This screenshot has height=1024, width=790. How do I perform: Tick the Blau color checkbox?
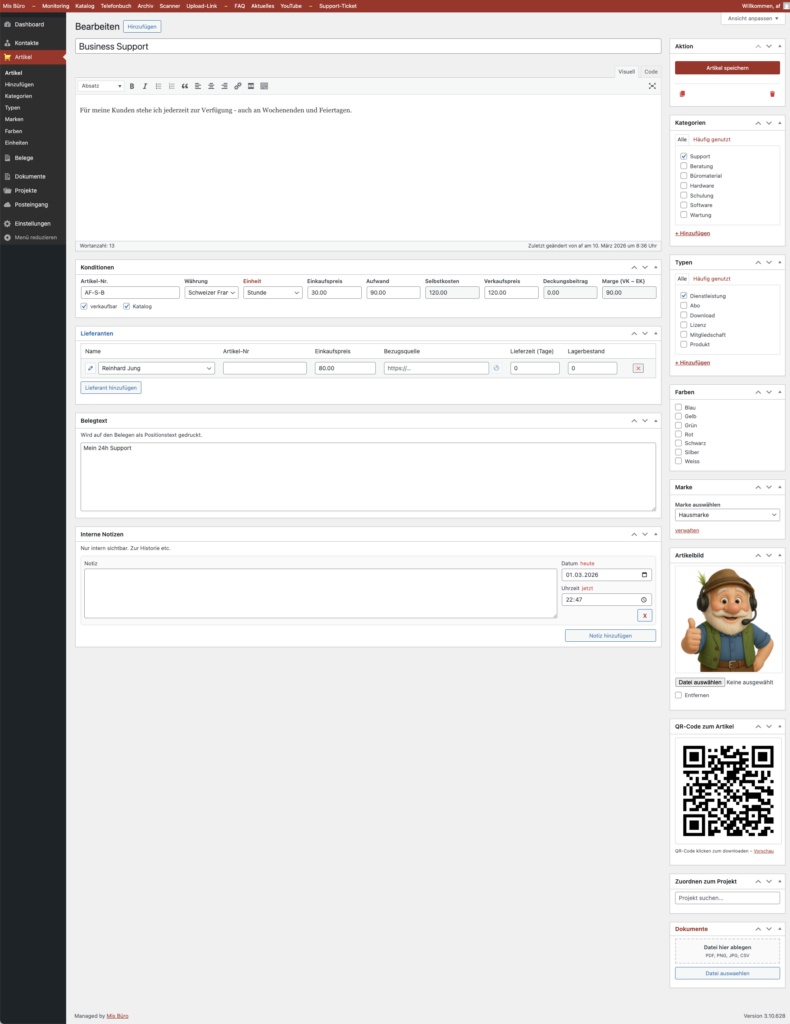pyautogui.click(x=679, y=407)
